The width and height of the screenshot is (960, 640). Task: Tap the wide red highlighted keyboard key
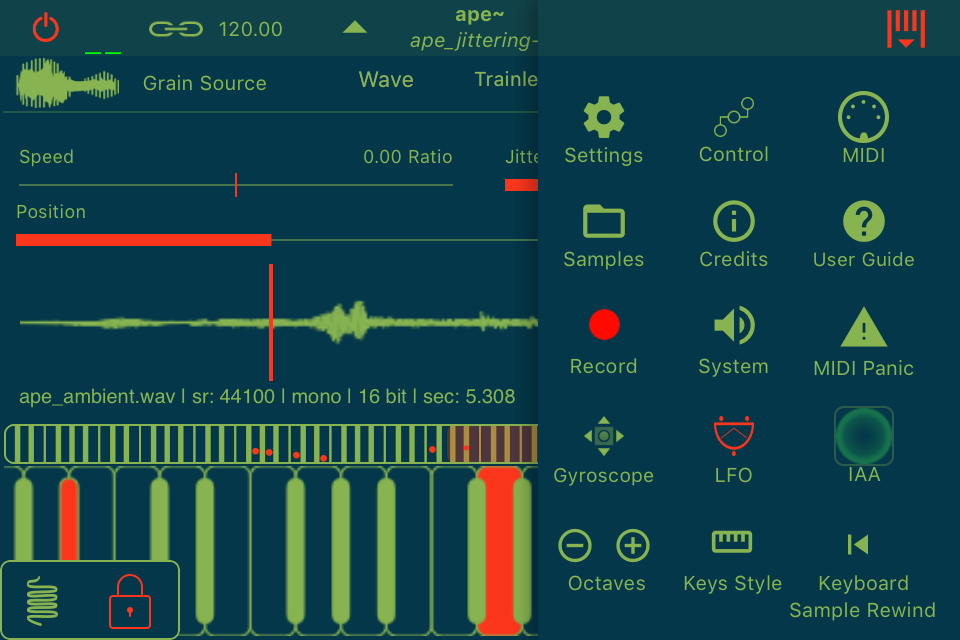pos(500,550)
